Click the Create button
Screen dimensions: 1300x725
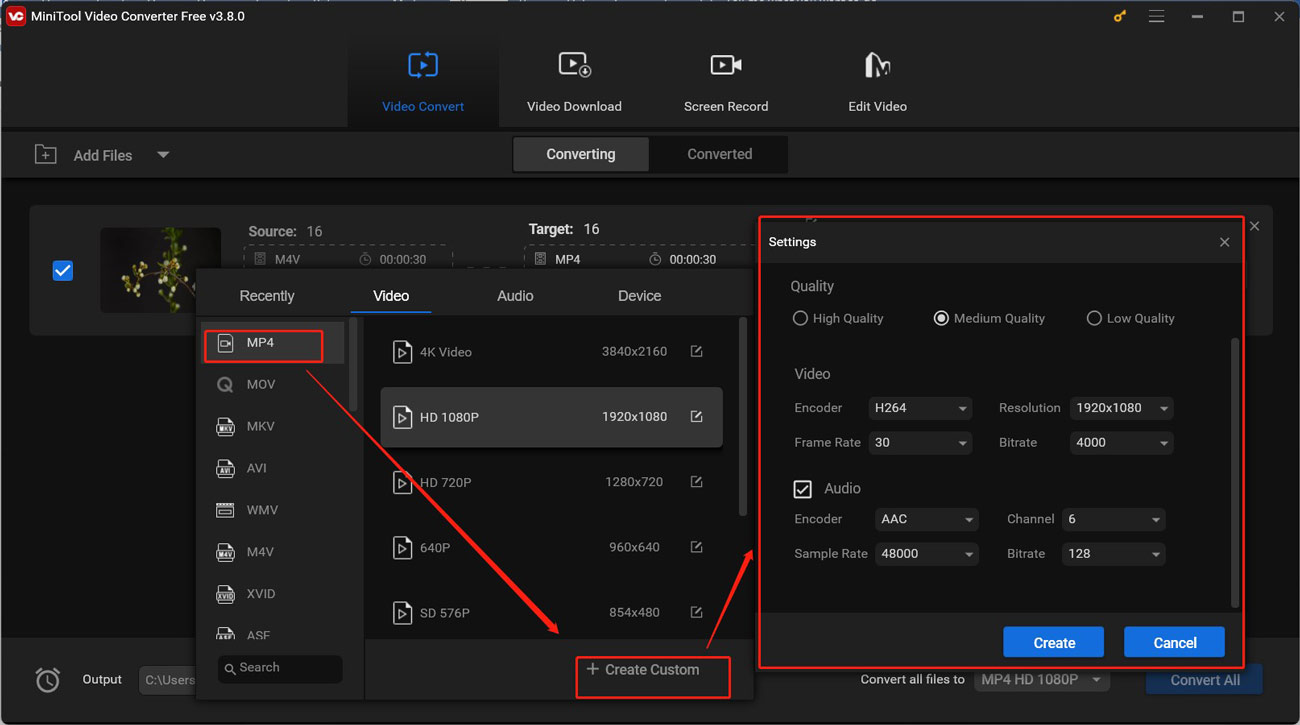click(x=1054, y=643)
